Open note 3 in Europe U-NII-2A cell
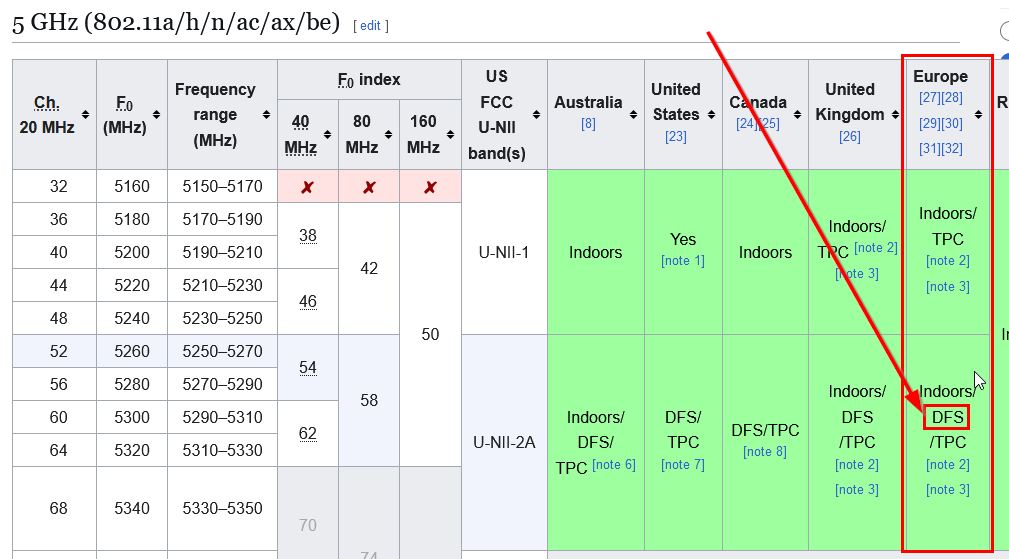The height and width of the screenshot is (559, 1009). click(x=948, y=490)
